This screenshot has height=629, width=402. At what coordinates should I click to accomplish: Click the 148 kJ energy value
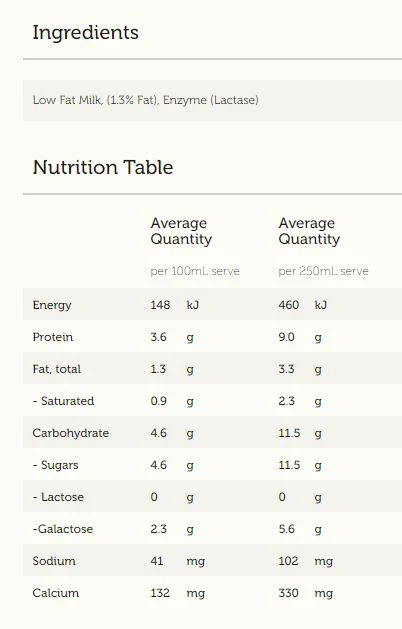tap(175, 305)
